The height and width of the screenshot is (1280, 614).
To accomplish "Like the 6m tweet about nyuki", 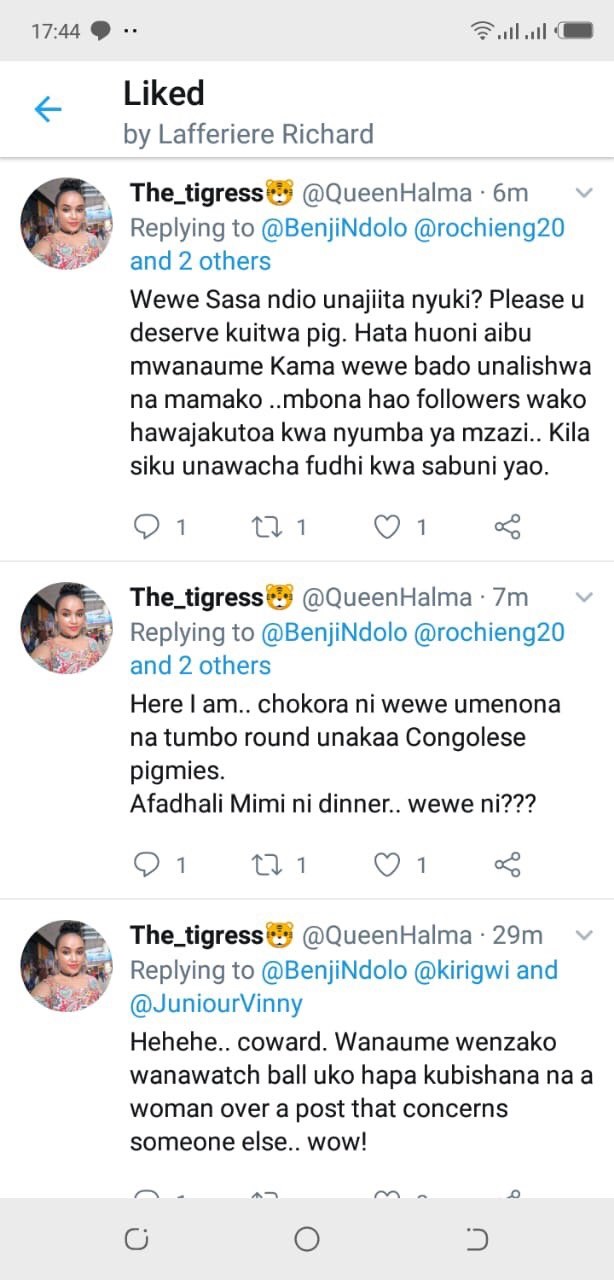I will pyautogui.click(x=387, y=527).
